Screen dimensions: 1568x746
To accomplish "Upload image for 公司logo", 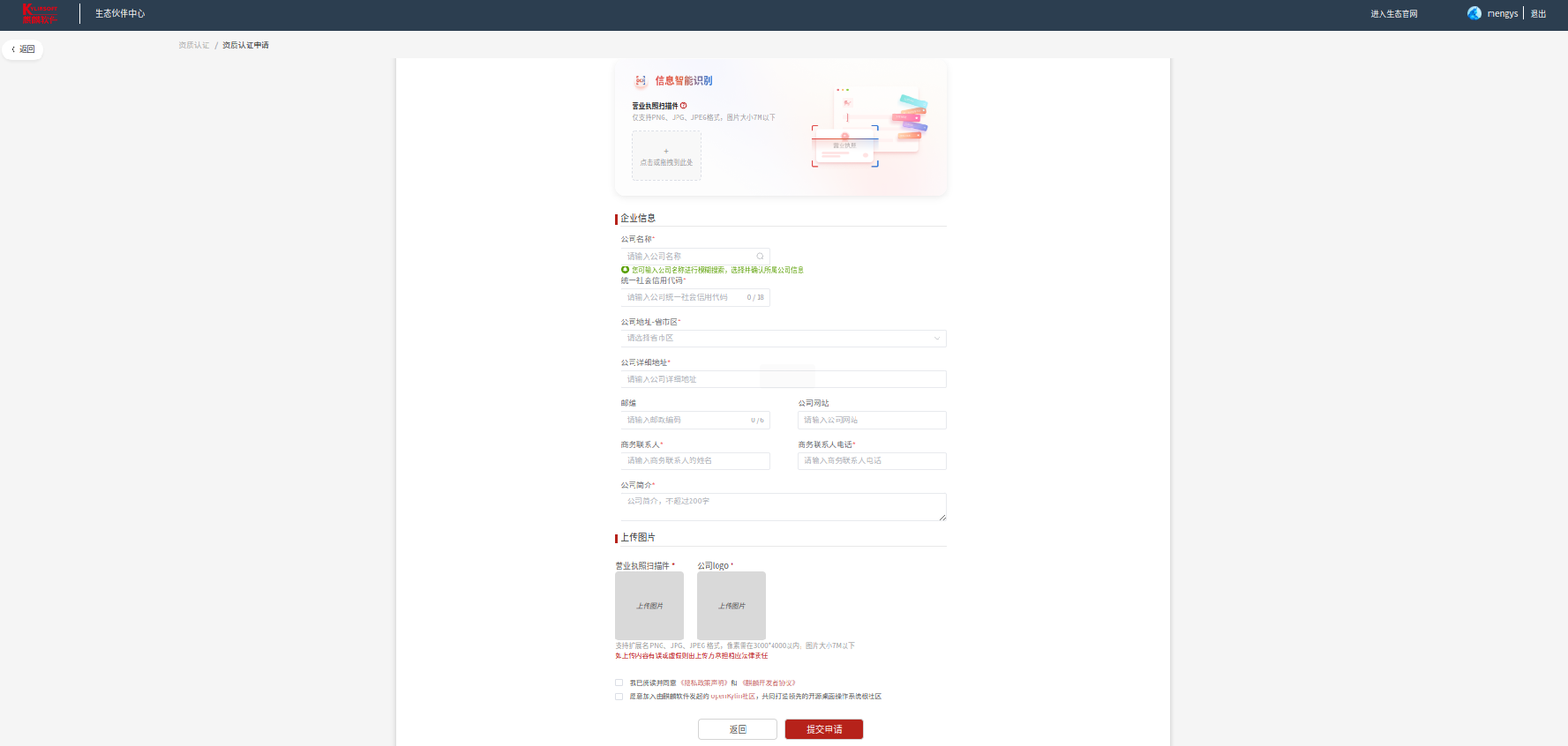I will [731, 606].
